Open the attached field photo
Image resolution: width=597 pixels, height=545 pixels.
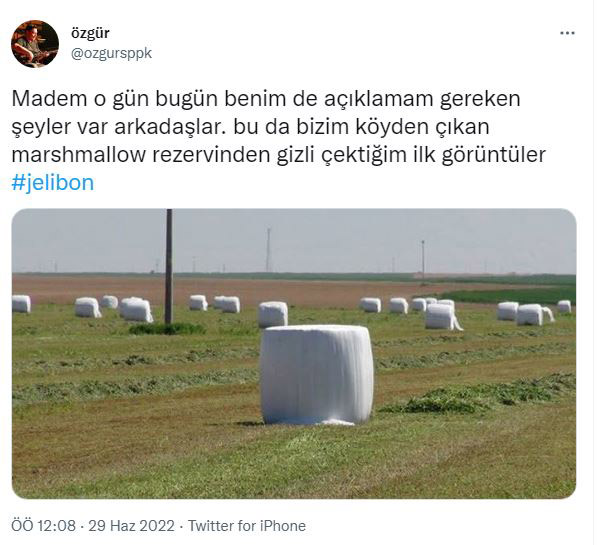[294, 354]
